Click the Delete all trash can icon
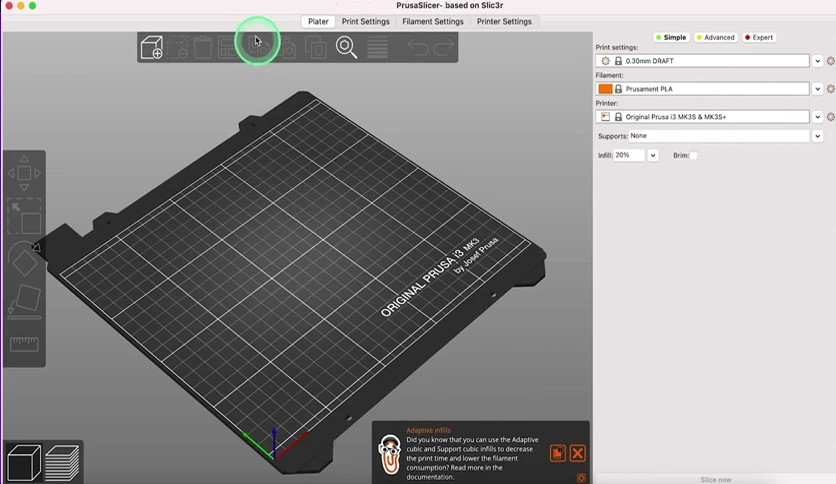836x484 pixels. 203,47
